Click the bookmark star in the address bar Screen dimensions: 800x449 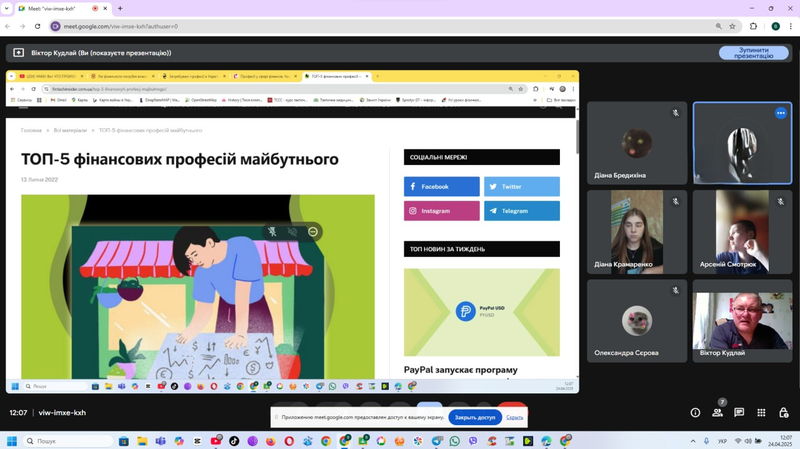[732, 26]
